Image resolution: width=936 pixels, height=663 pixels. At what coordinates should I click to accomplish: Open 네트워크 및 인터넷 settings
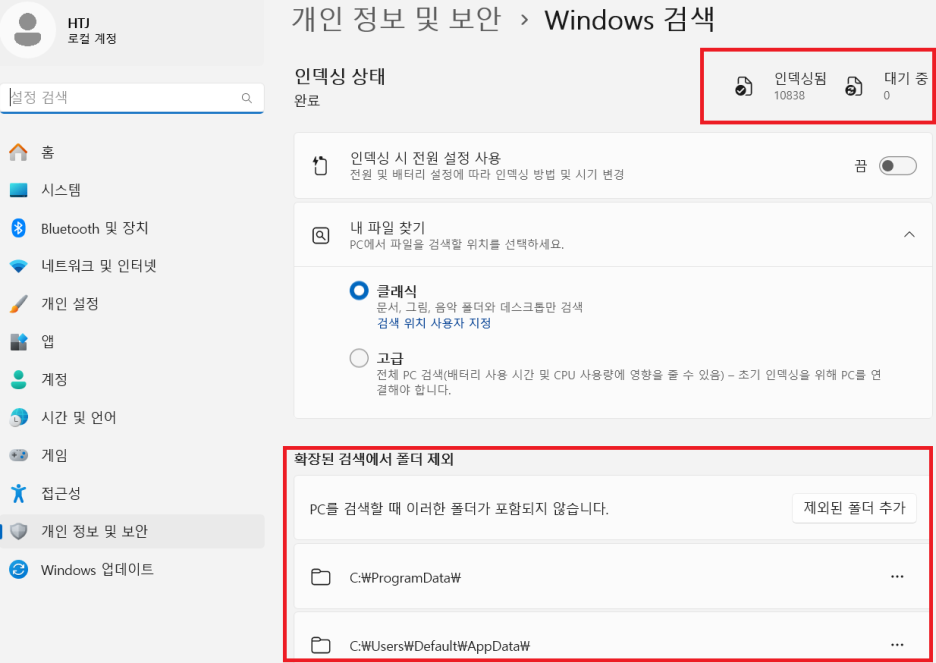(x=132, y=266)
